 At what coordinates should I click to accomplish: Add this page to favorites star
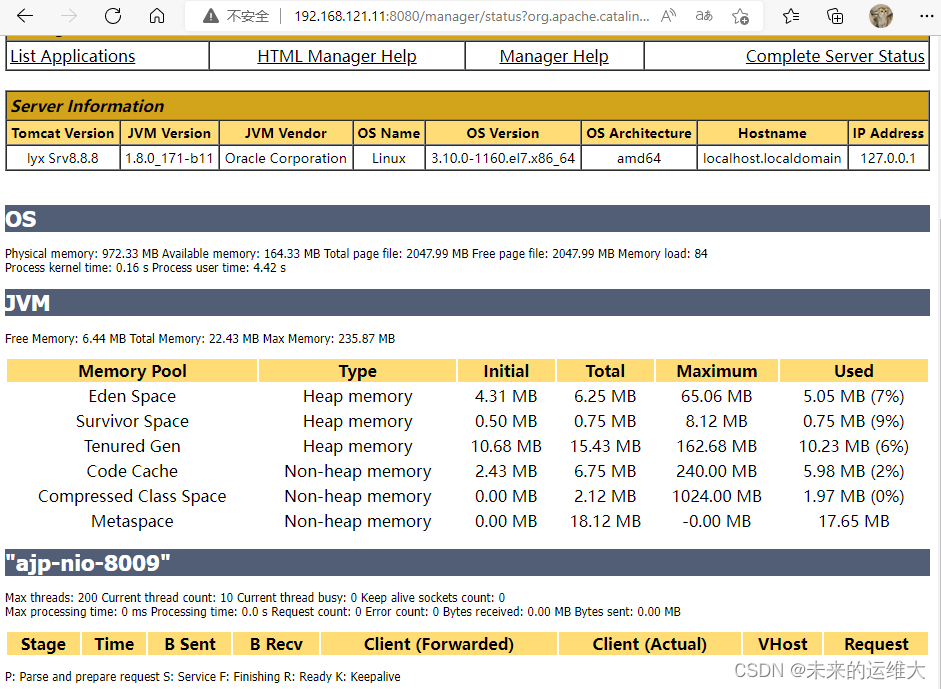[x=741, y=16]
